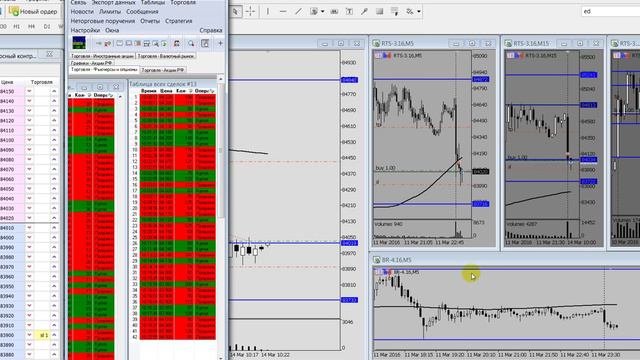
Task: Open the Новости menu
Action: pyautogui.click(x=82, y=11)
